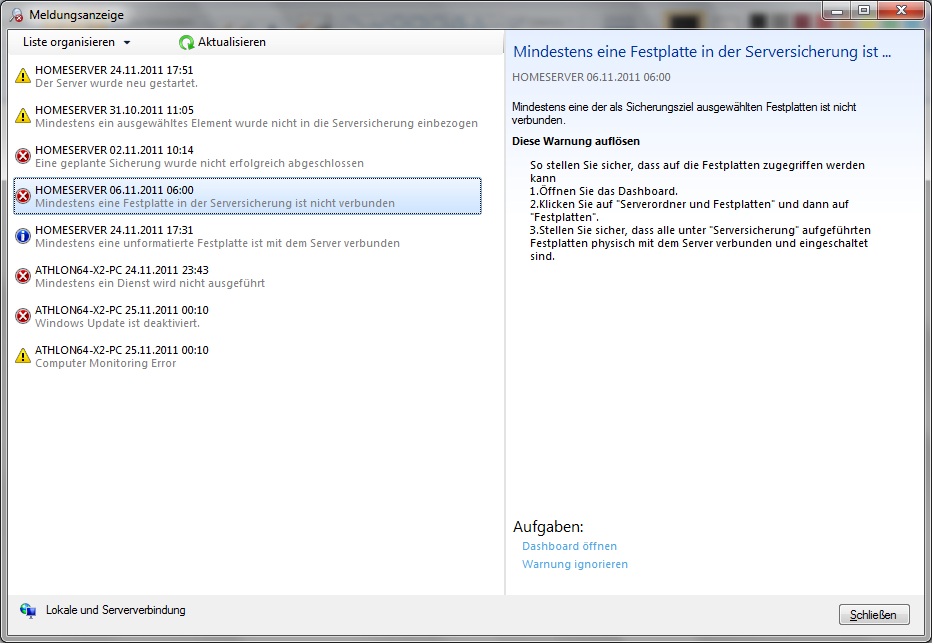Click the 'Warnung ignorieren' link

coord(575,564)
